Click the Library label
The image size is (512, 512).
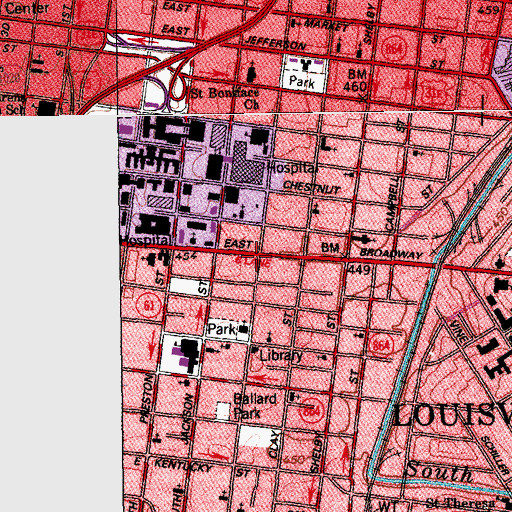(x=281, y=356)
